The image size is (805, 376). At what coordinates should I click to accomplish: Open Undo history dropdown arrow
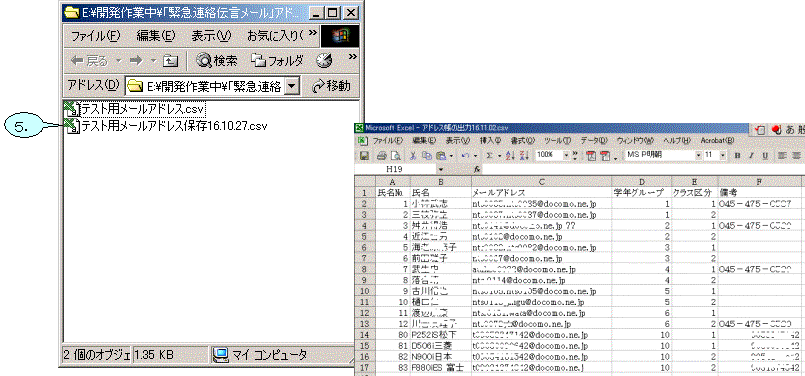tap(475, 155)
